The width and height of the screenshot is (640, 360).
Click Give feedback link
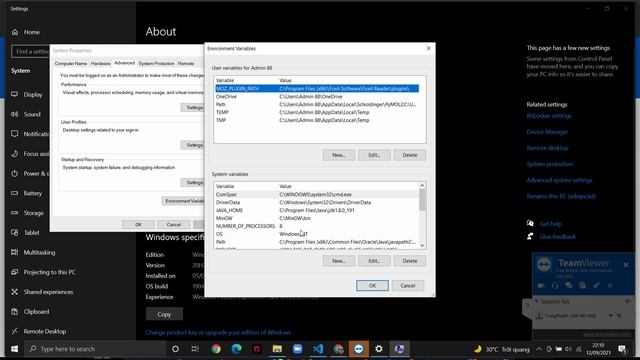click(x=558, y=237)
